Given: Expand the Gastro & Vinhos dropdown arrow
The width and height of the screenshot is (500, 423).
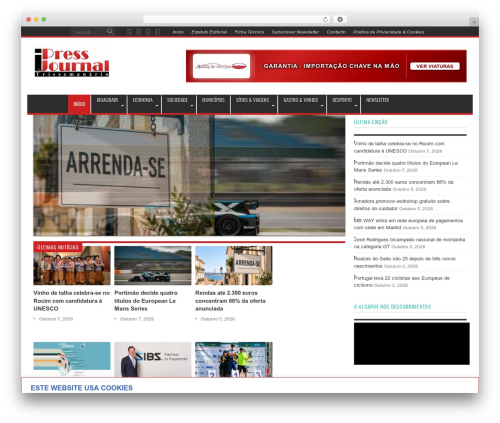Looking at the screenshot, I should [x=322, y=106].
